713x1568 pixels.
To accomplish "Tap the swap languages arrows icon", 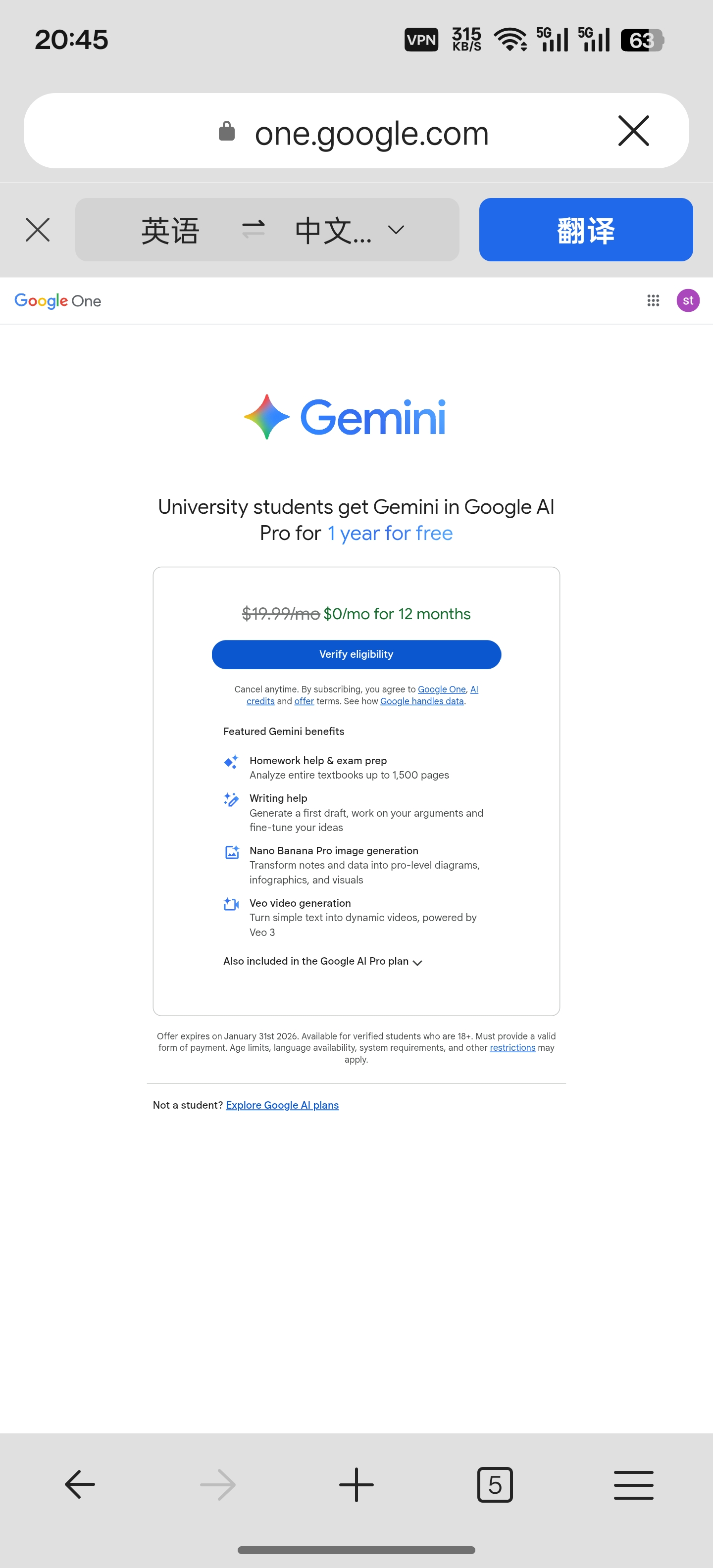I will tap(253, 230).
